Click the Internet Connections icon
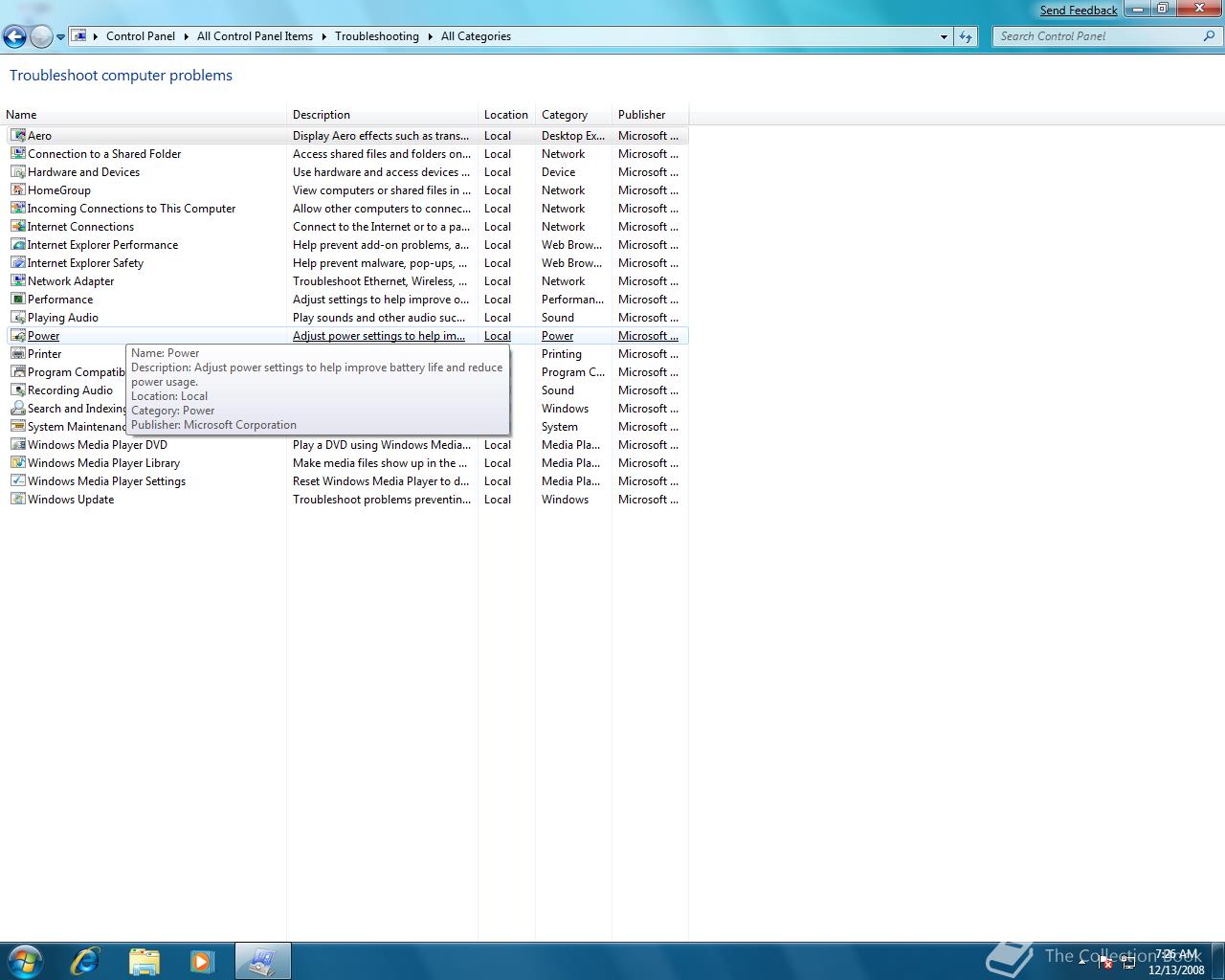This screenshot has width=1225, height=980. tap(18, 227)
